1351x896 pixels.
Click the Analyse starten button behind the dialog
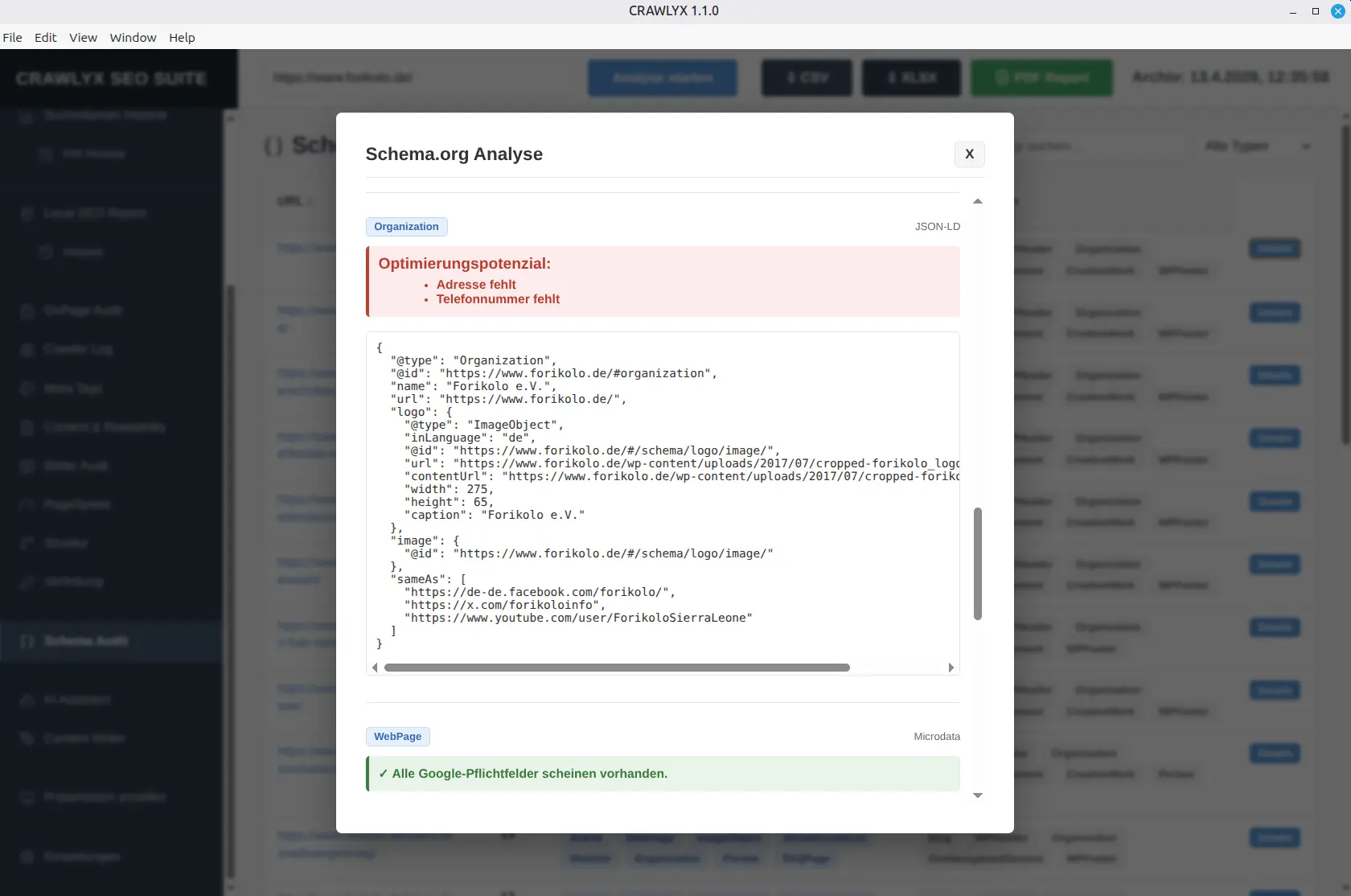tap(663, 78)
